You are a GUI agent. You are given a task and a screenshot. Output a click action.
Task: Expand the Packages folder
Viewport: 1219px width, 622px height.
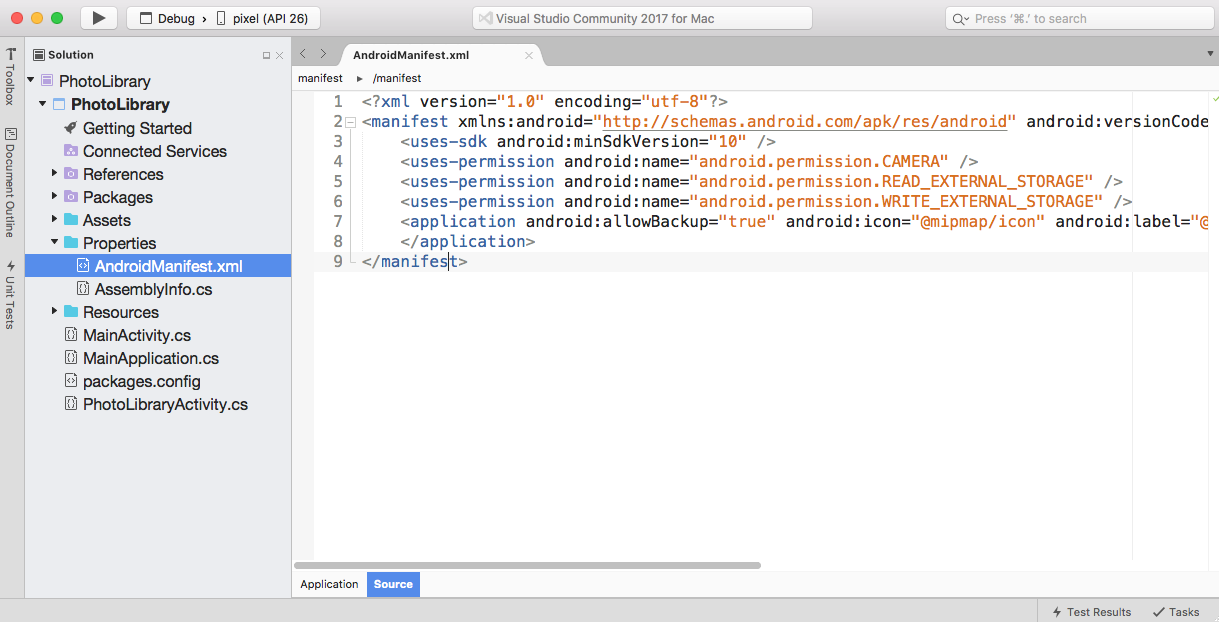(x=55, y=197)
